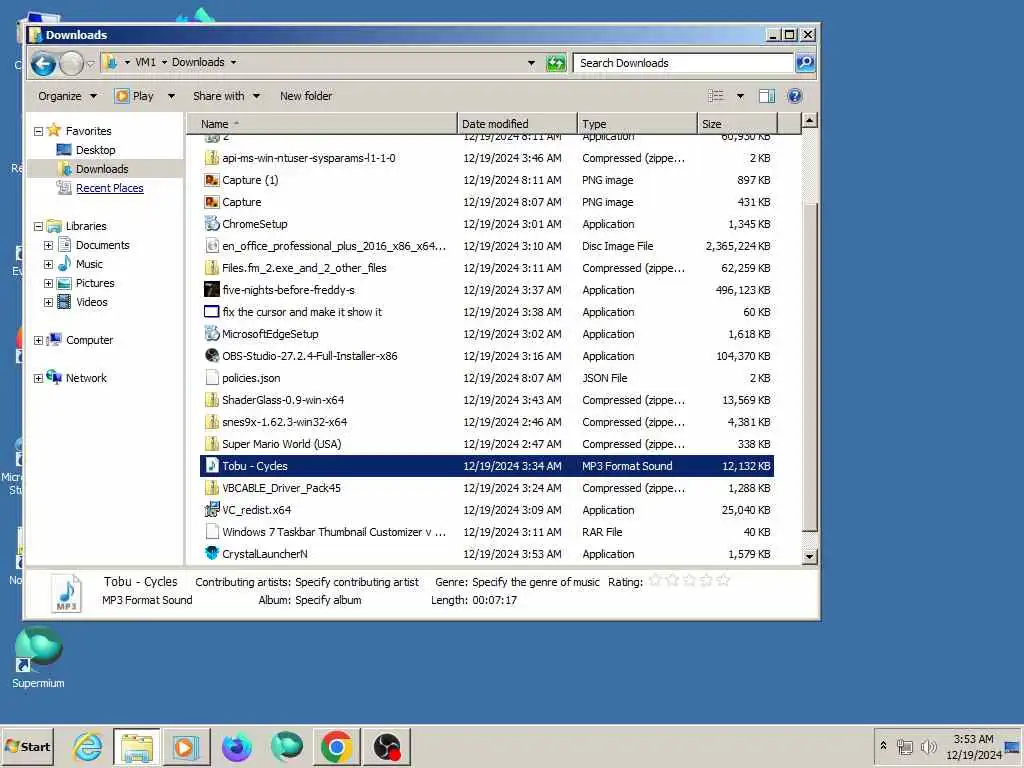Open the view options dropdown arrow

tap(740, 96)
